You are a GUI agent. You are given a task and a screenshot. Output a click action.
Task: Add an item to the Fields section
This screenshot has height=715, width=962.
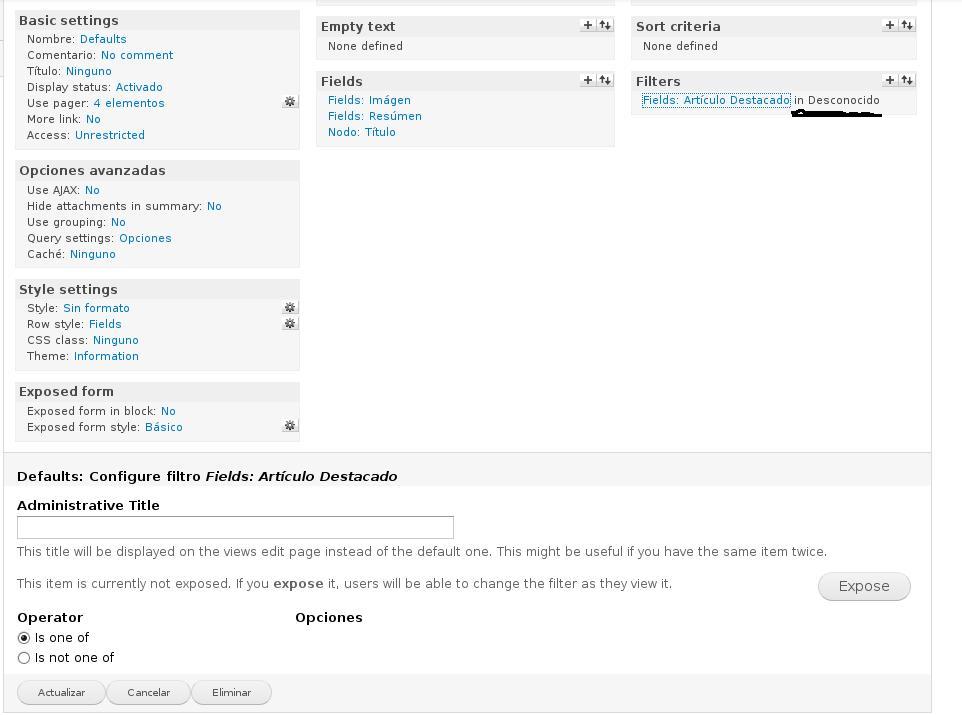point(588,81)
